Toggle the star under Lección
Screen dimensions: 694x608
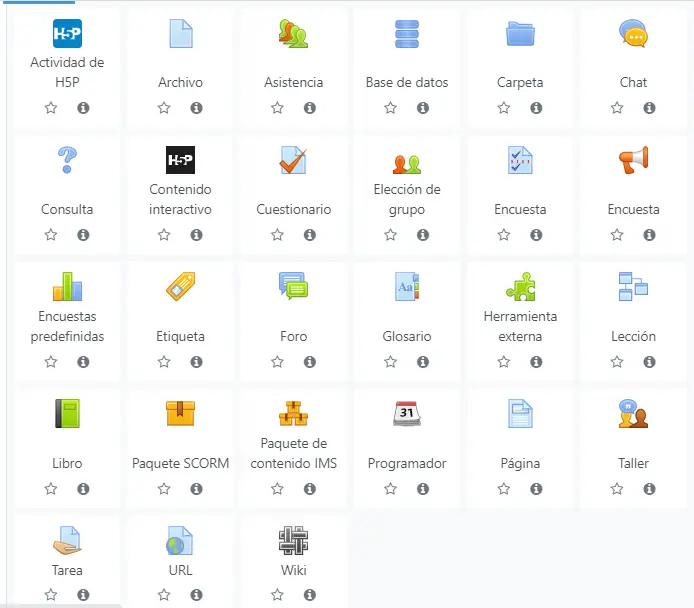[x=617, y=362]
